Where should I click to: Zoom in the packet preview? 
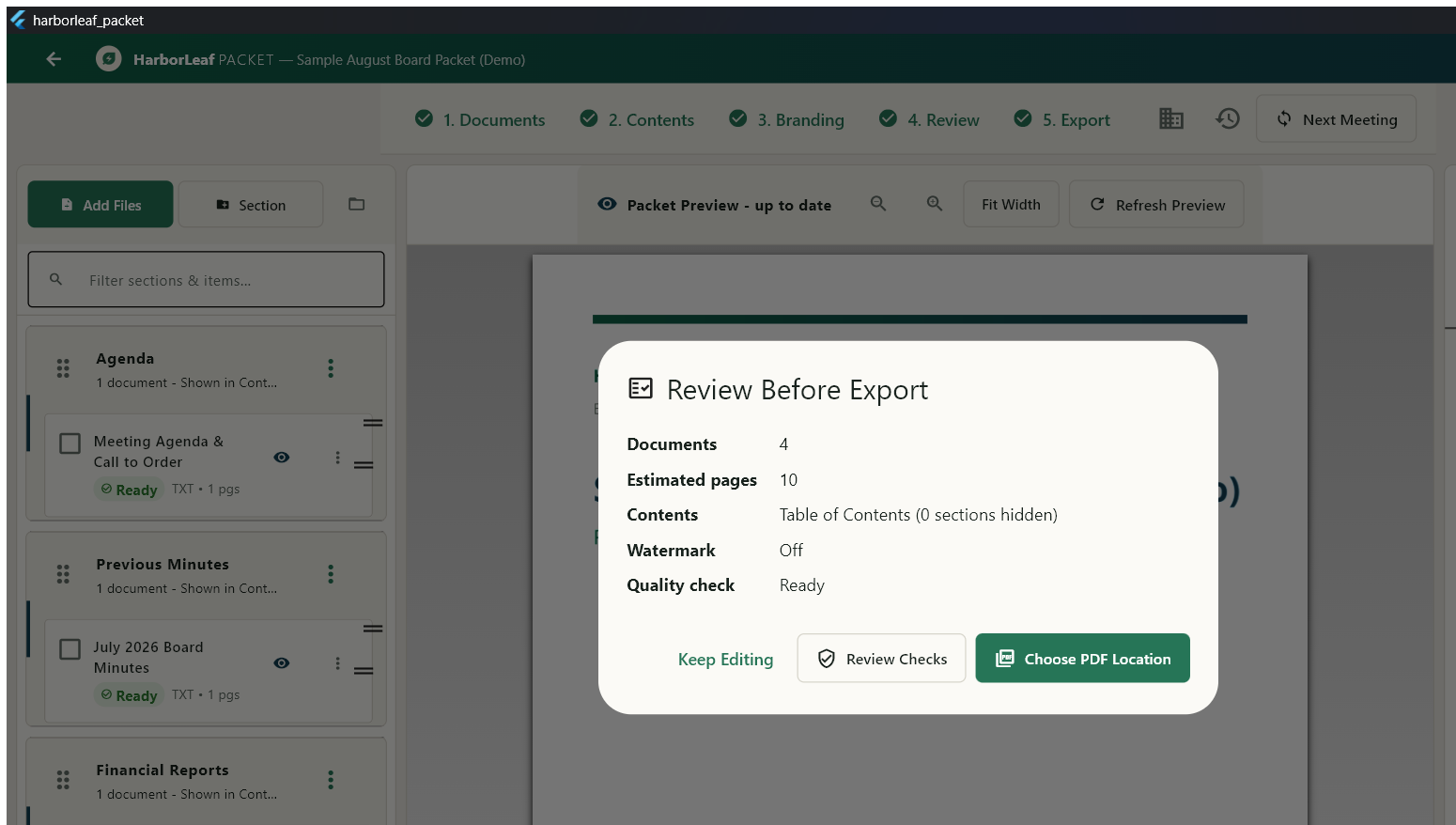click(x=935, y=204)
